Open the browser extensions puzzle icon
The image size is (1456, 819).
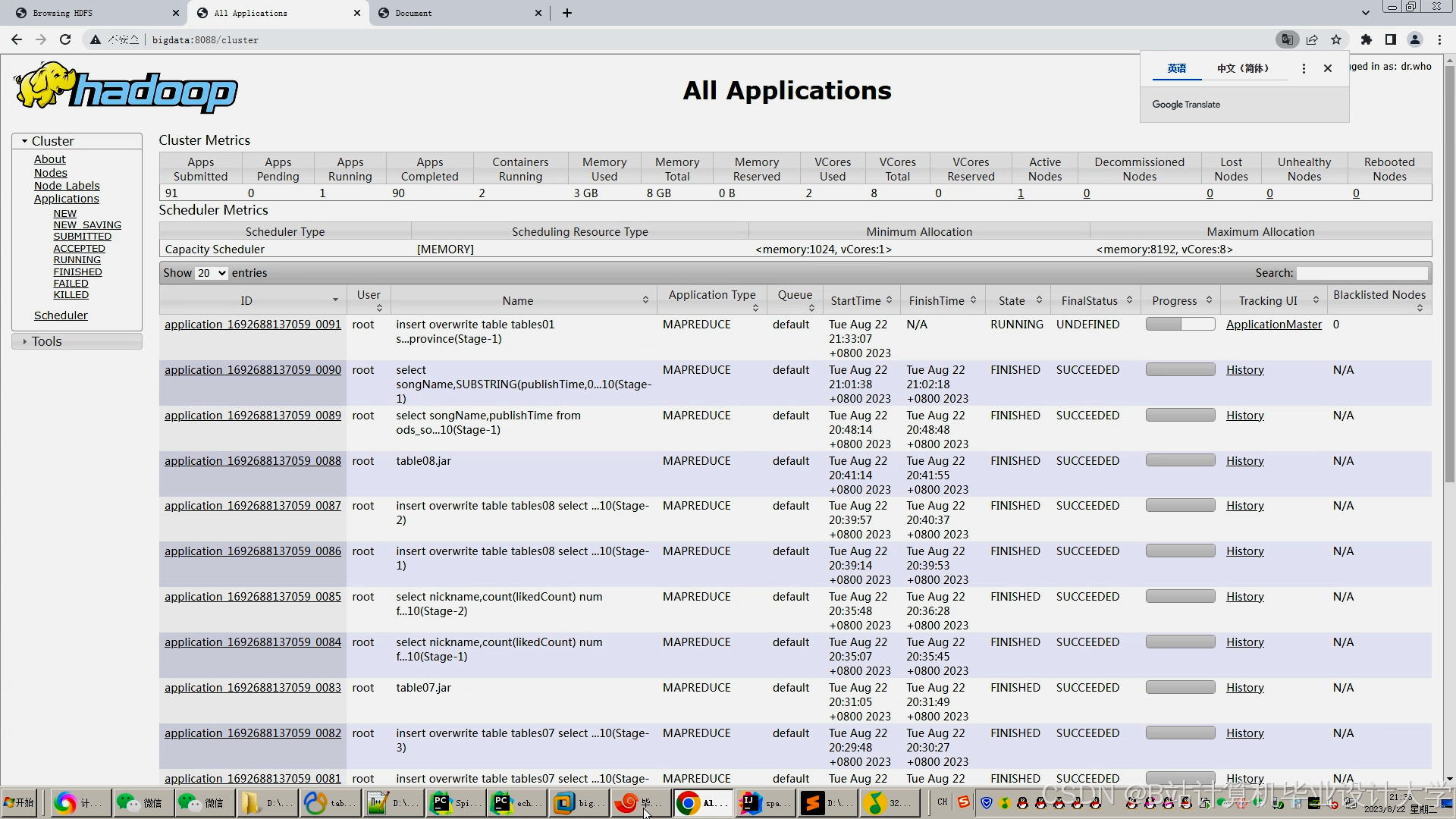point(1367,39)
